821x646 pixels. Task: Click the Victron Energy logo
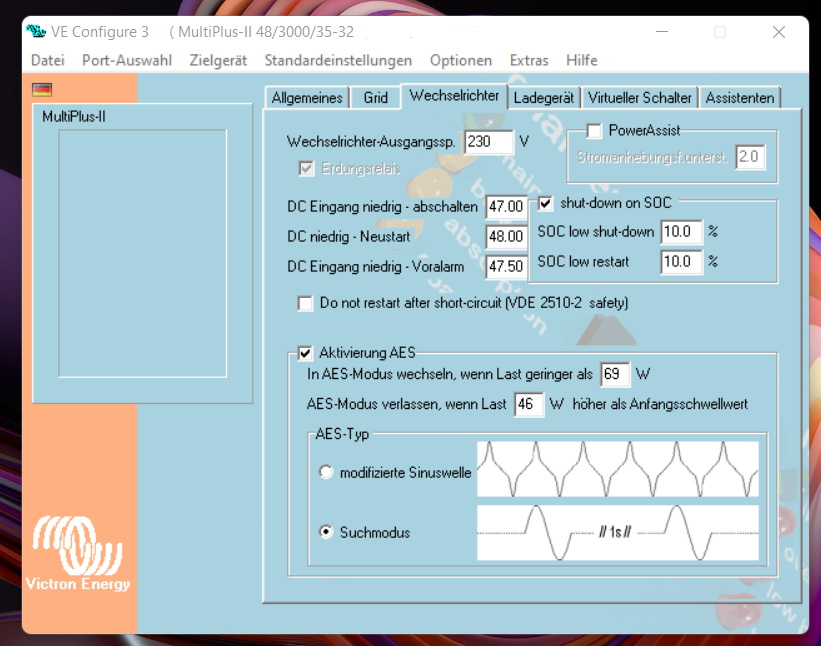(x=78, y=553)
